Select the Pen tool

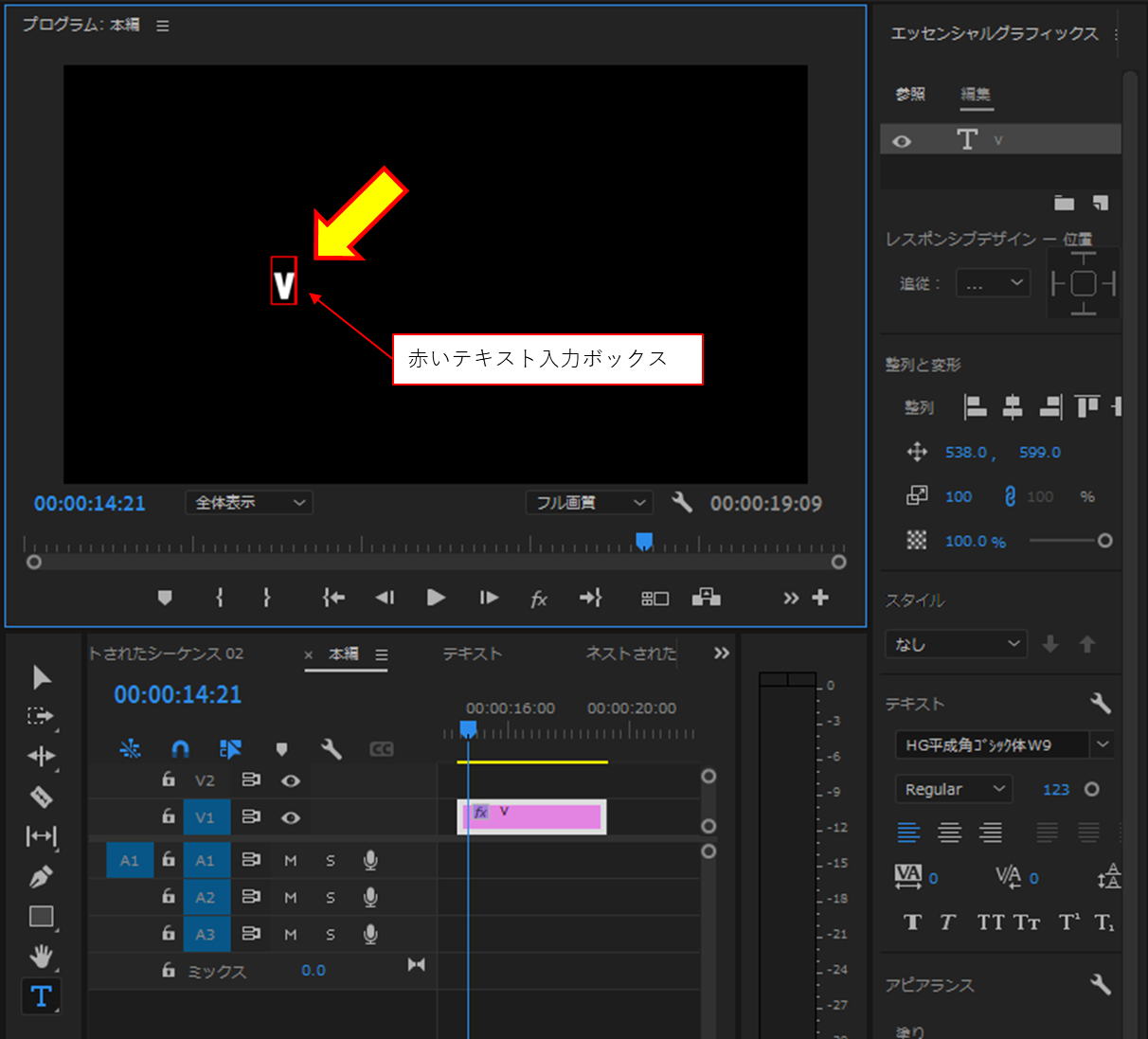tap(42, 877)
